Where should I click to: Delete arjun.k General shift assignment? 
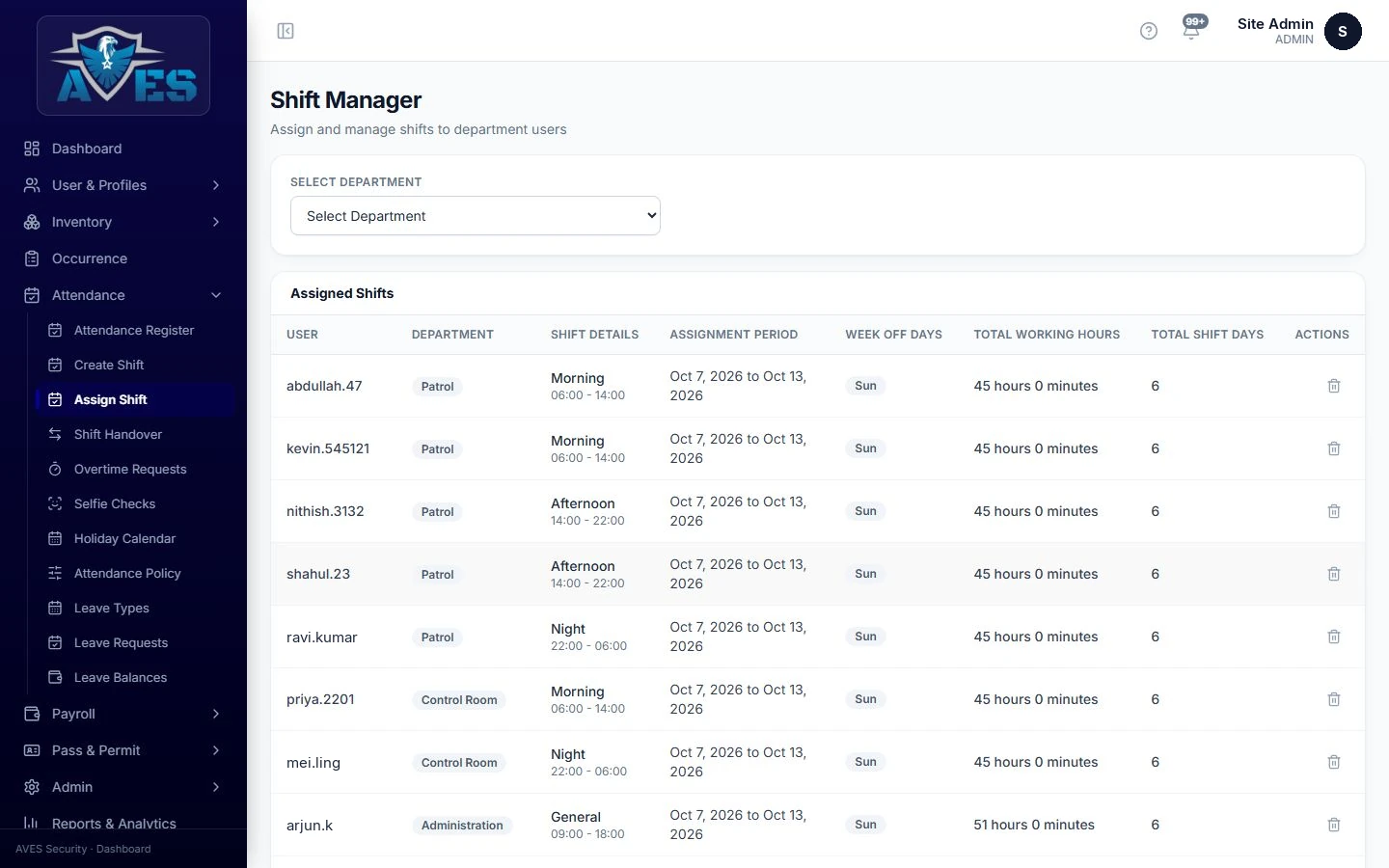tap(1334, 825)
